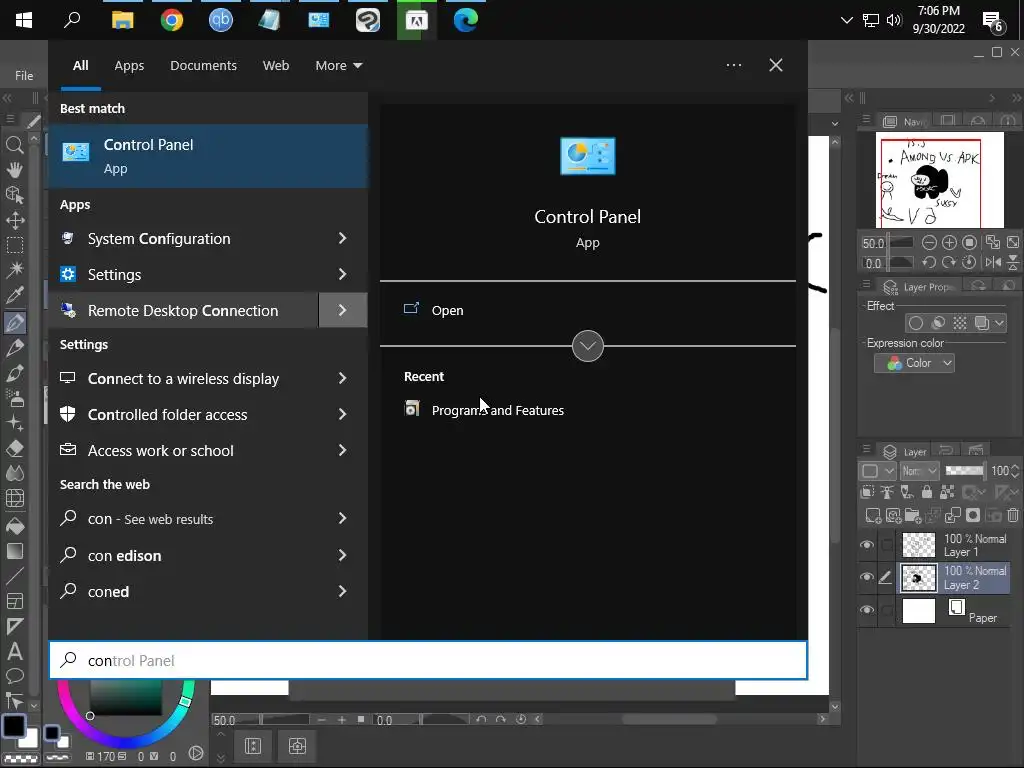Delete layer with trash can icon
The image size is (1024, 768).
pos(1013,515)
